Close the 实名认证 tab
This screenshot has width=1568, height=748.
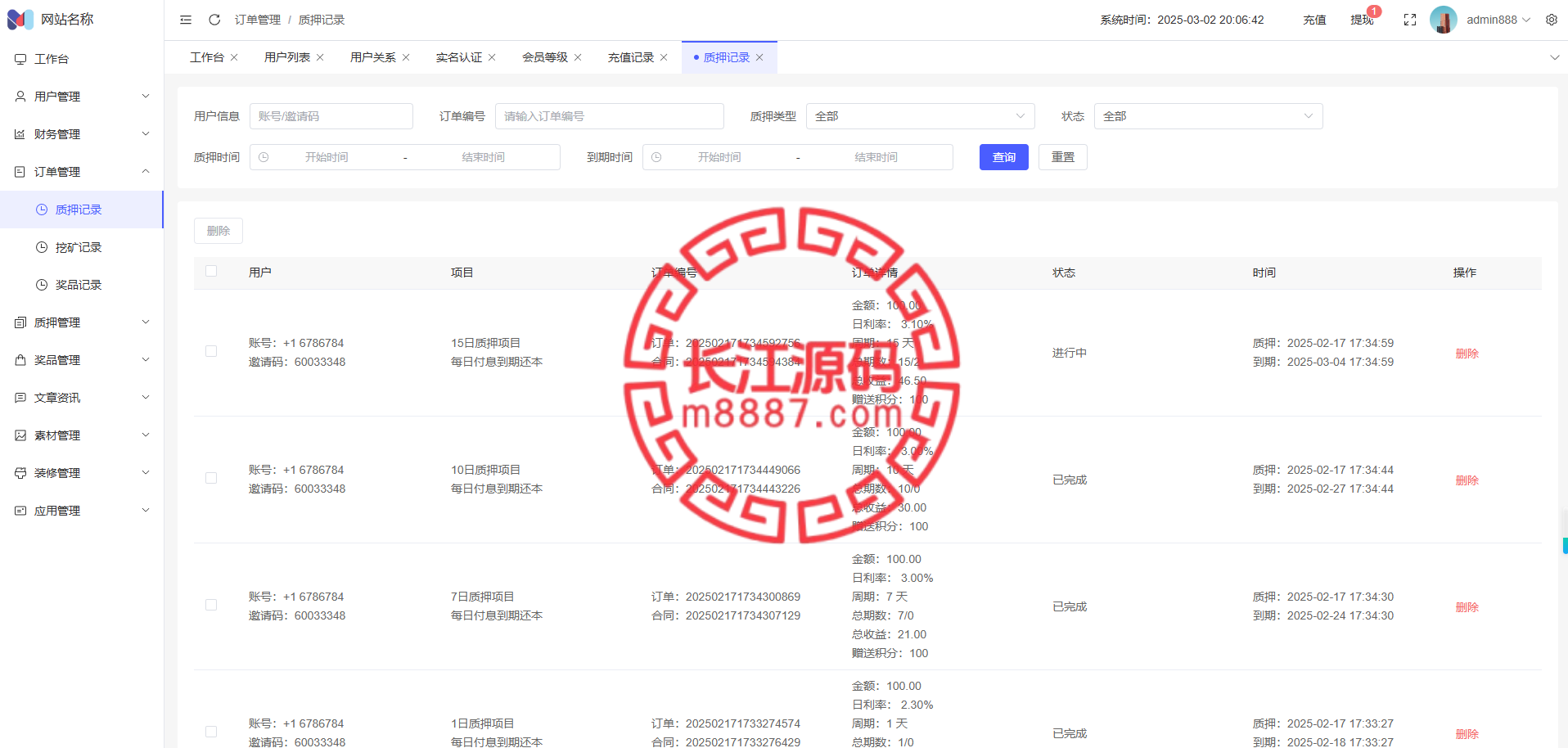tap(492, 57)
